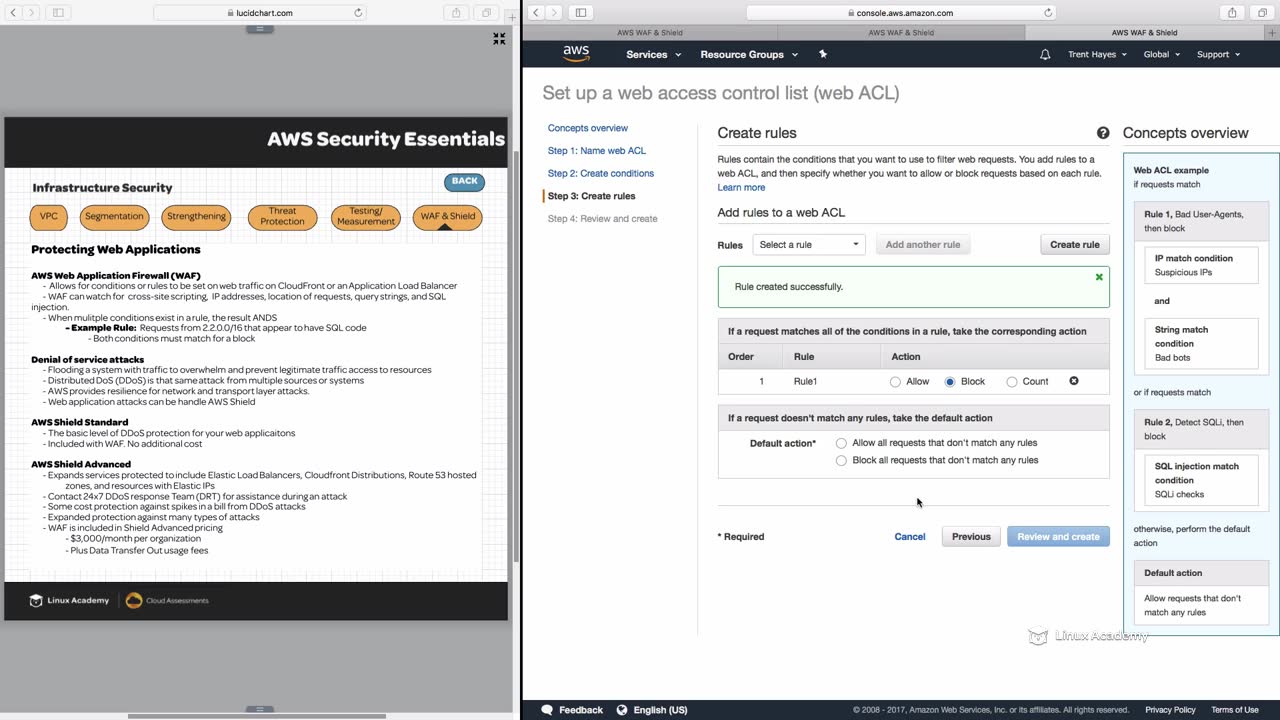Image resolution: width=1280 pixels, height=720 pixels.
Task: Click the Create rule button
Action: click(x=1075, y=245)
